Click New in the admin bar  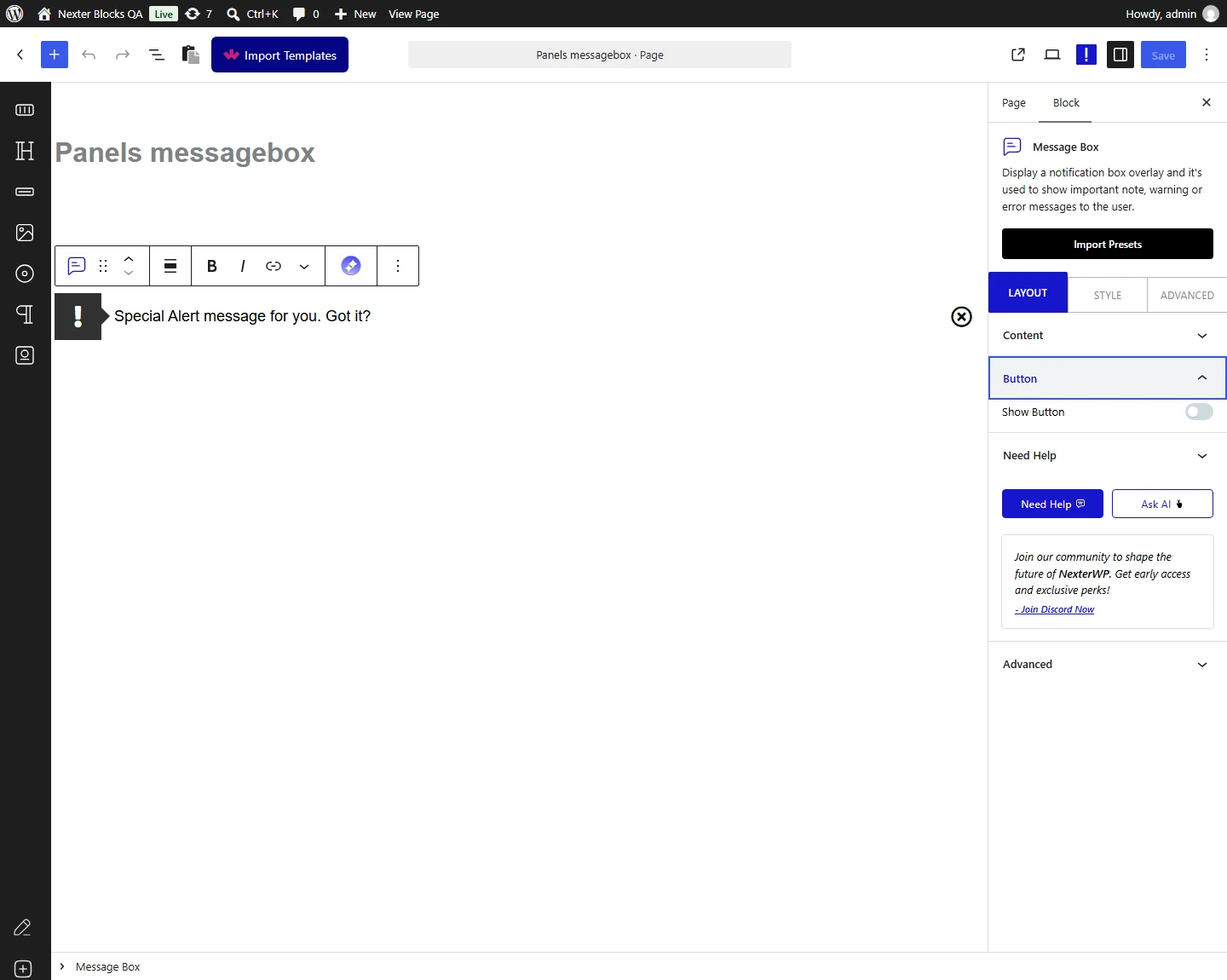pyautogui.click(x=355, y=14)
